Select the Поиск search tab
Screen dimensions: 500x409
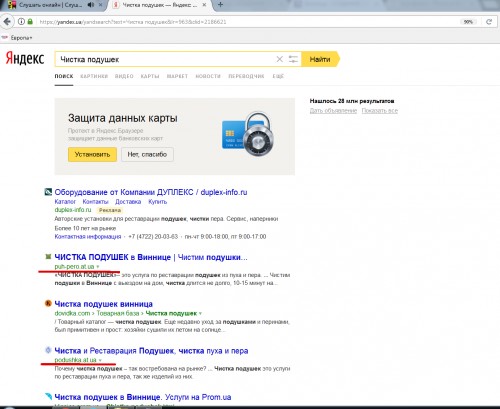64,76
